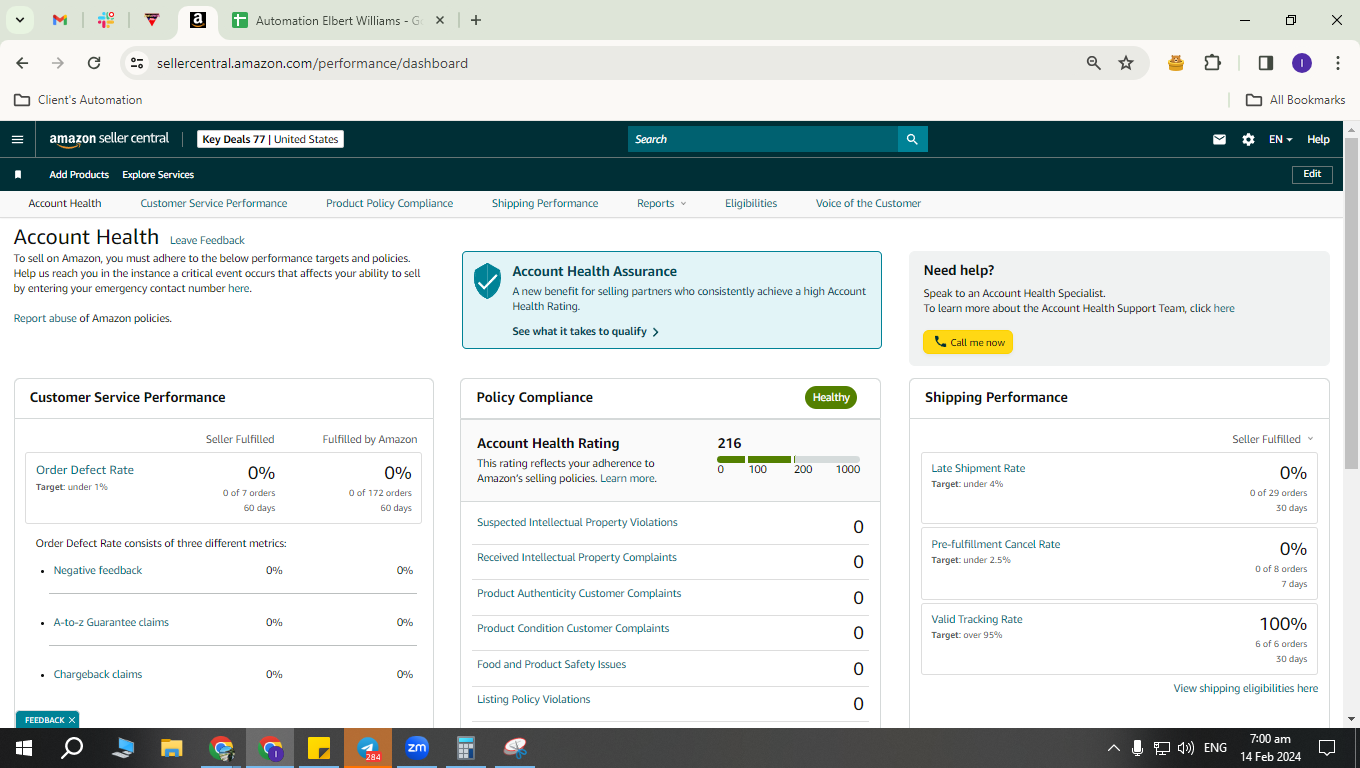The height and width of the screenshot is (768, 1360).
Task: Open the Eligibilities tab
Action: point(751,203)
